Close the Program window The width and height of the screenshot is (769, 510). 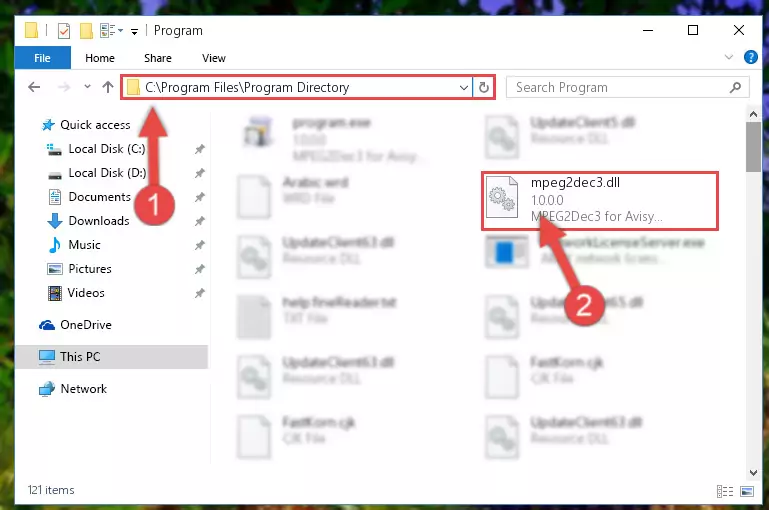point(739,30)
